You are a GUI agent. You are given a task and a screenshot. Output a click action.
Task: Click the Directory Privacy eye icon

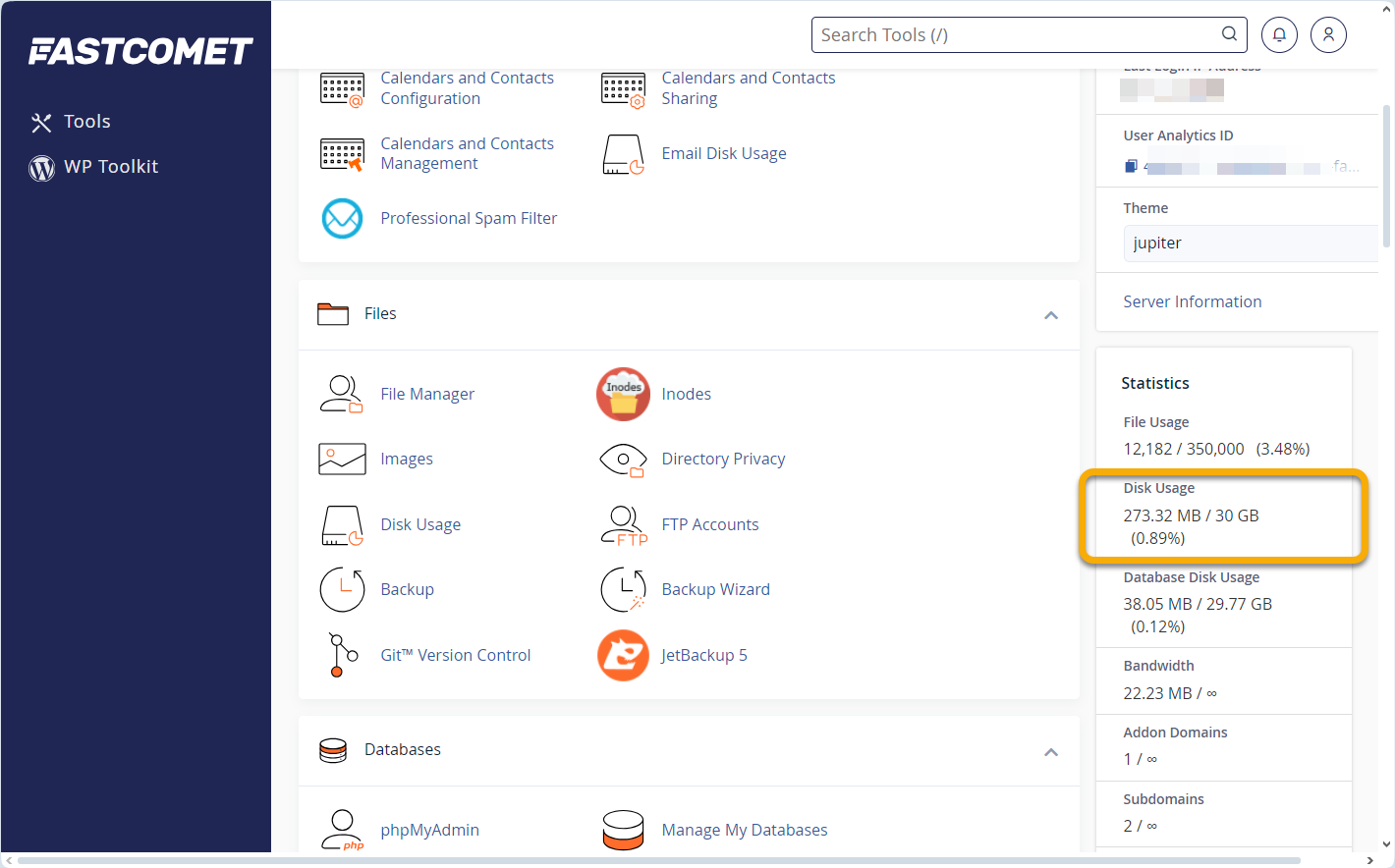[624, 460]
